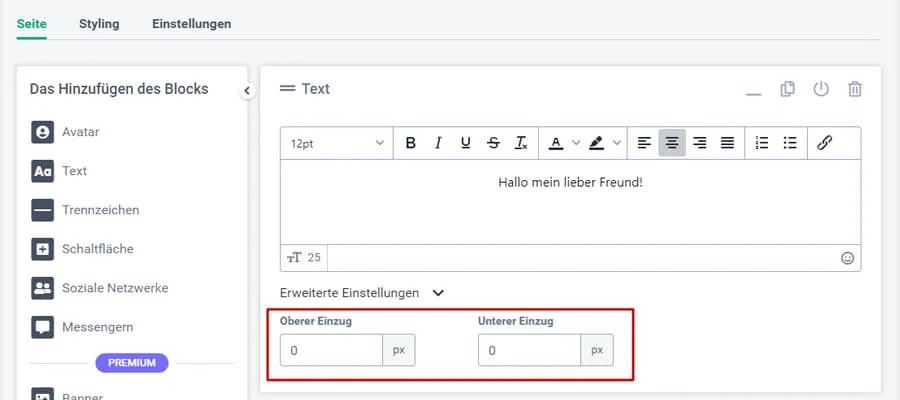Pick the highlight color tool
This screenshot has width=900, height=400.
tap(597, 143)
